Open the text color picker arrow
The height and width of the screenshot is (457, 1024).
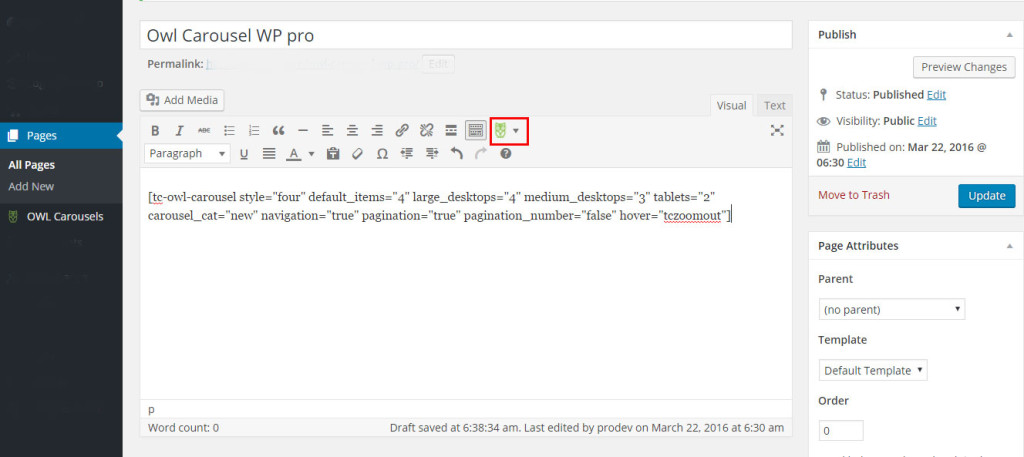[311, 154]
